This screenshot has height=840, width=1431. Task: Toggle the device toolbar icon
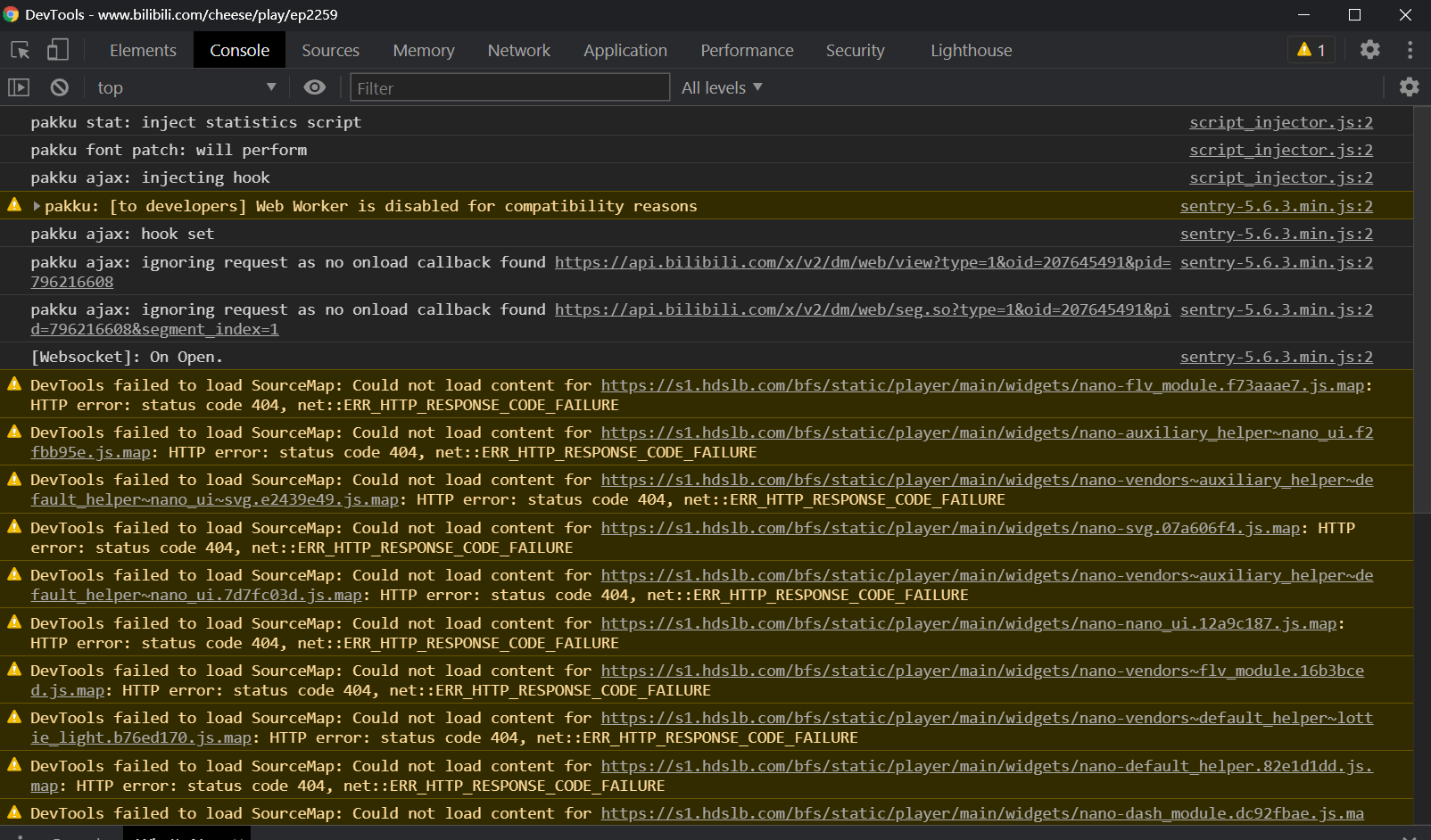pos(58,50)
